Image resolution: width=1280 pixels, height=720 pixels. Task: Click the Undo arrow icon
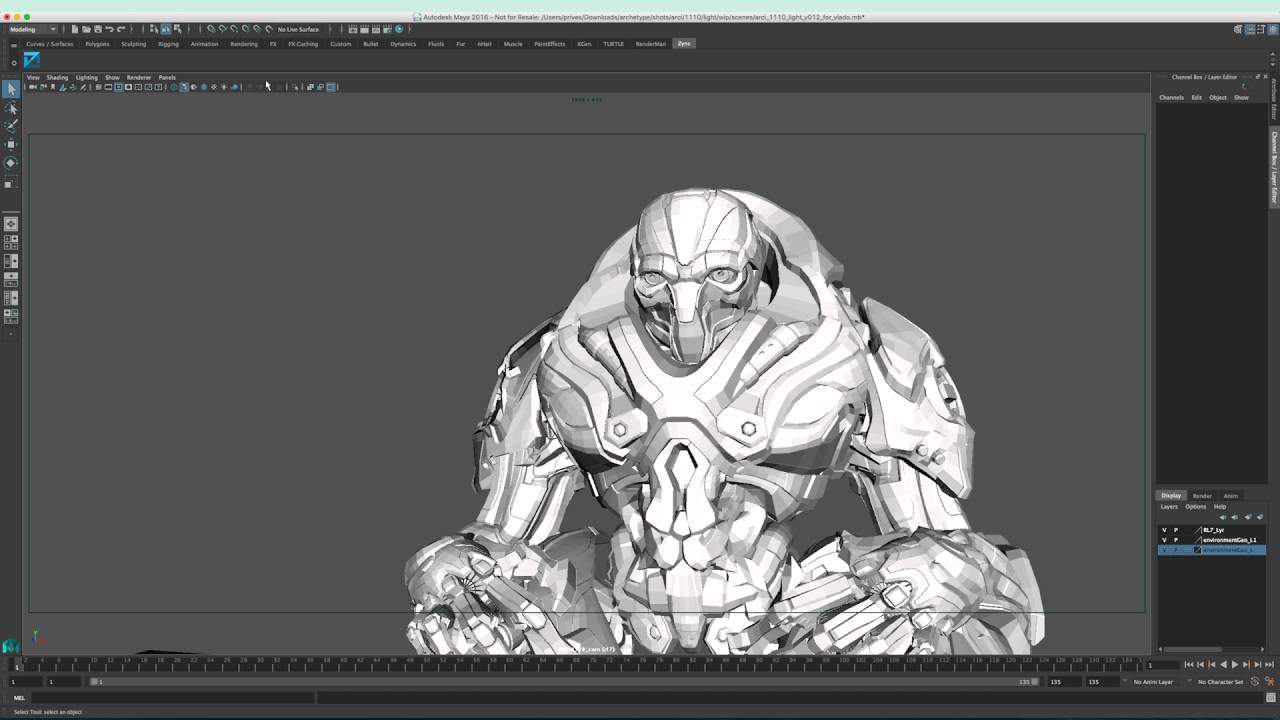tap(109, 29)
